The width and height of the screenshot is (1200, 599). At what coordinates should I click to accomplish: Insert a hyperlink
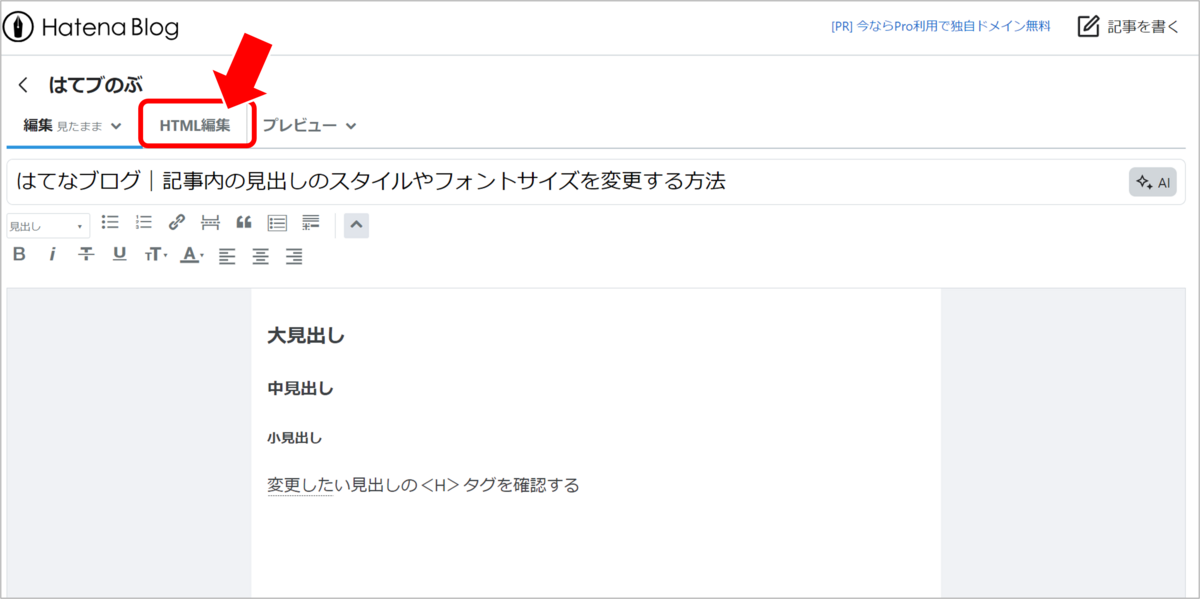(177, 222)
